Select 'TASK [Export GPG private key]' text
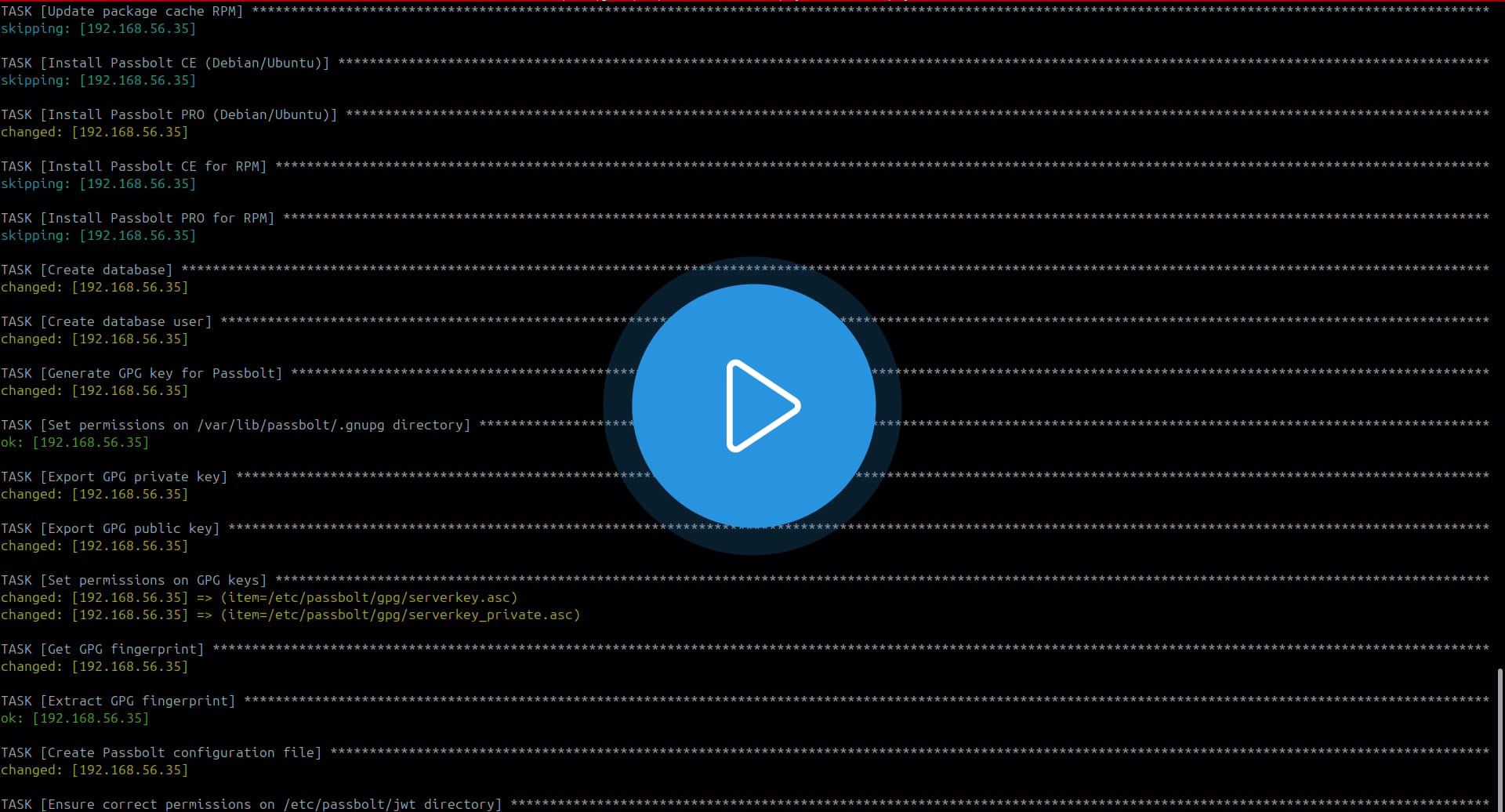Image resolution: width=1505 pixels, height=812 pixels. [114, 477]
